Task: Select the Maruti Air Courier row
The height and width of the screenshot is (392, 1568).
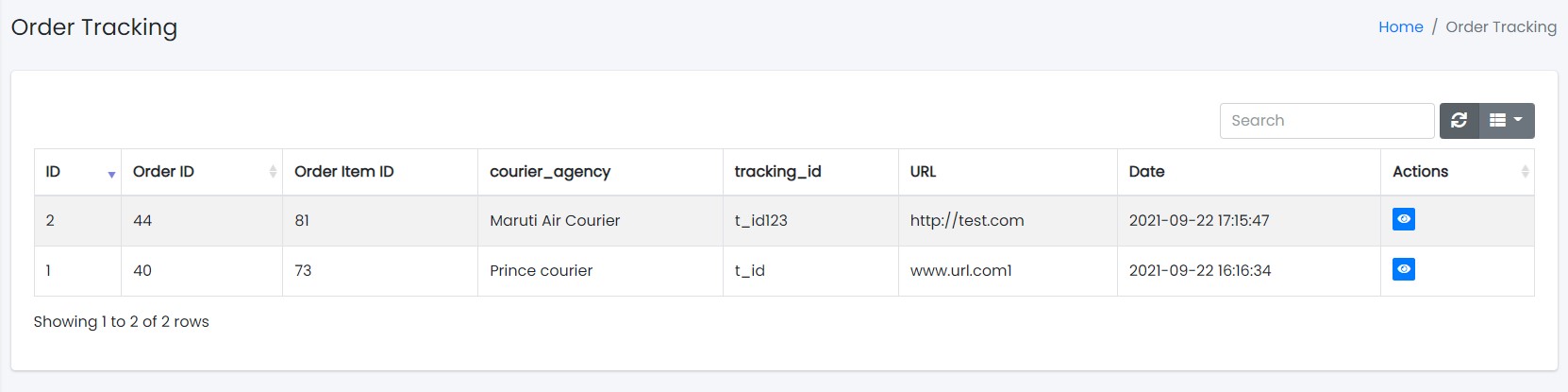Action: tap(555, 221)
